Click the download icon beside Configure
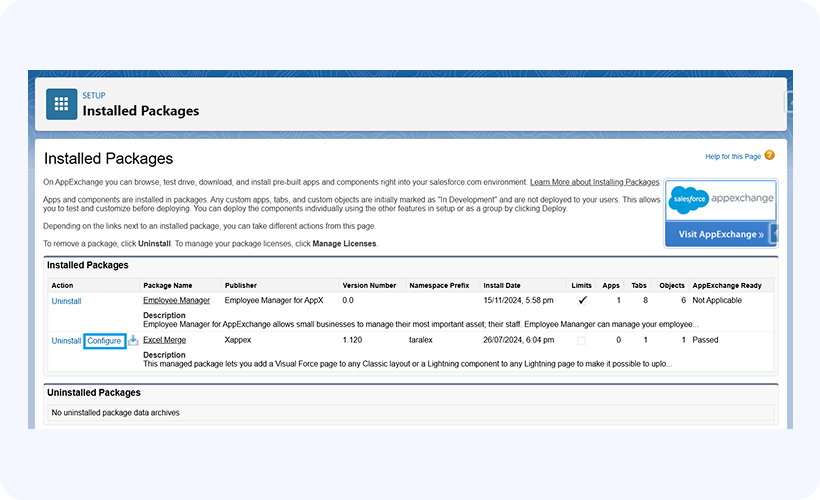820x500 pixels. tap(133, 341)
